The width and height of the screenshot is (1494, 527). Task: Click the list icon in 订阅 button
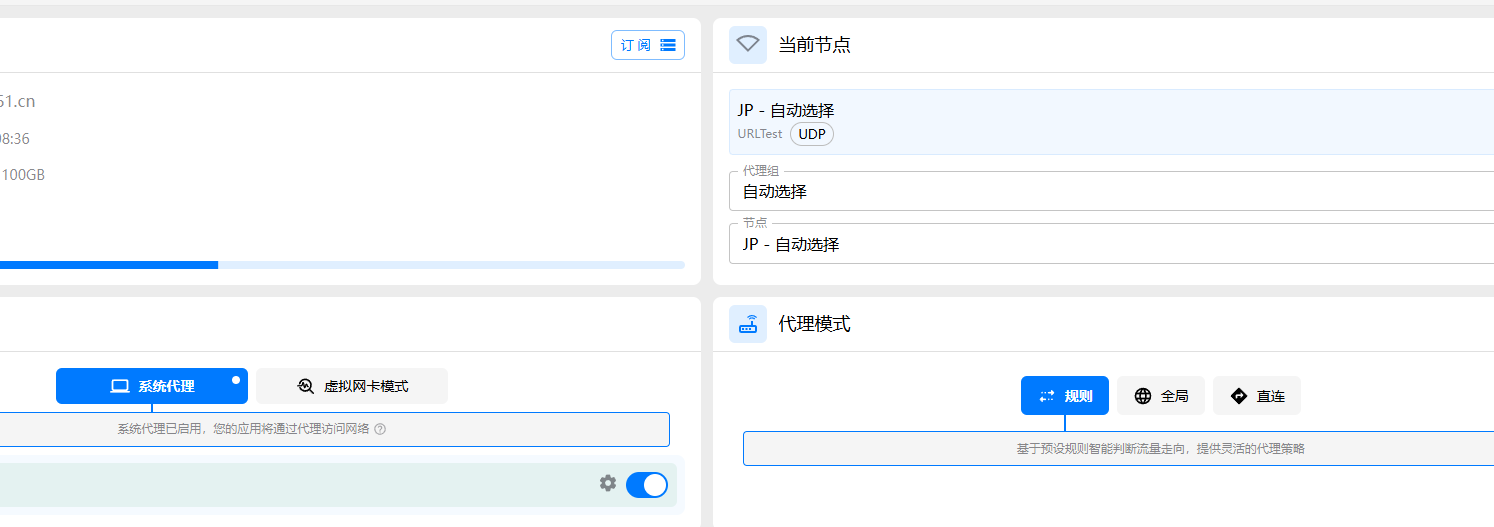click(x=668, y=45)
